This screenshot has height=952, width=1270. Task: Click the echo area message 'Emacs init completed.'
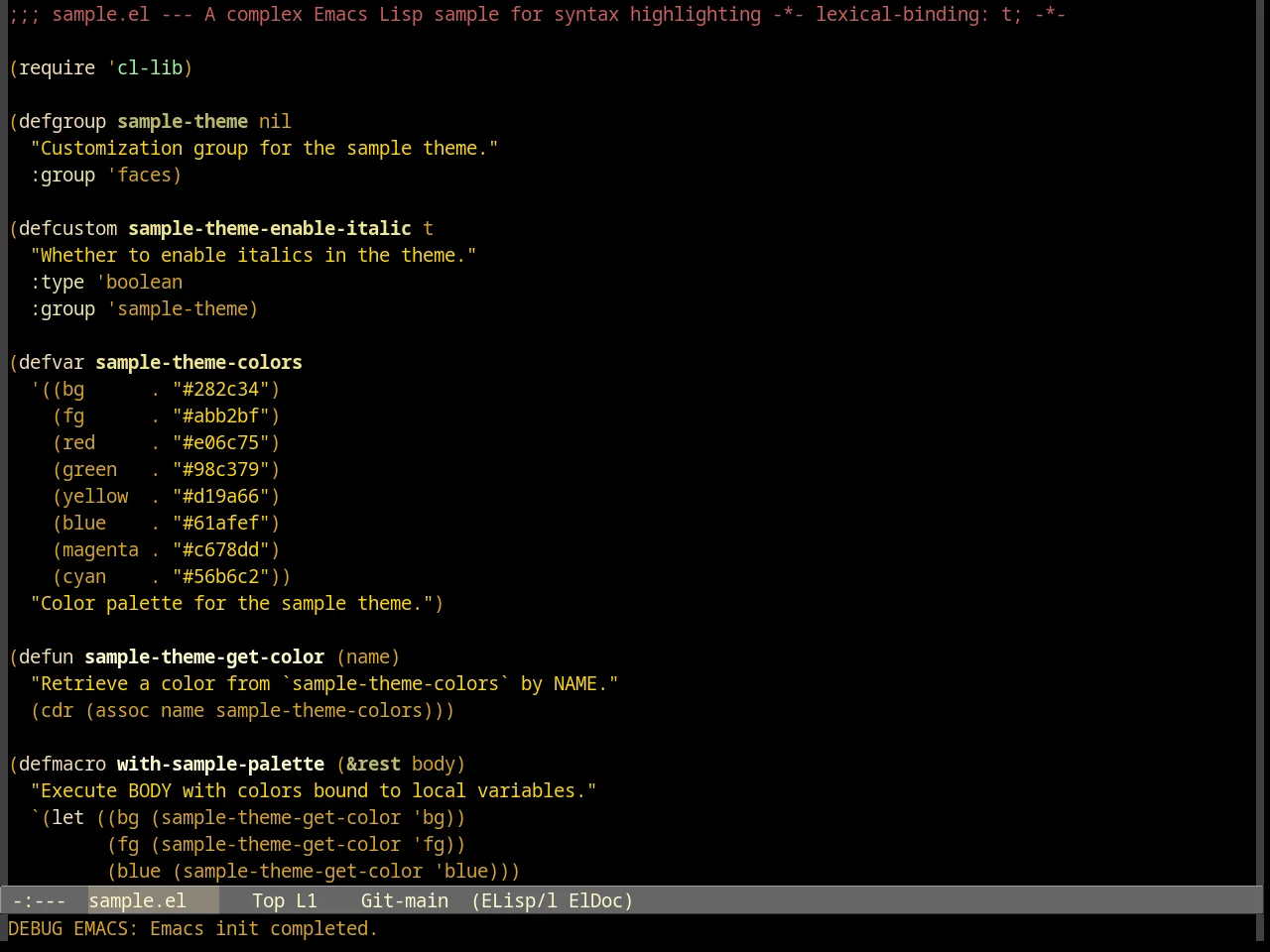(x=264, y=928)
